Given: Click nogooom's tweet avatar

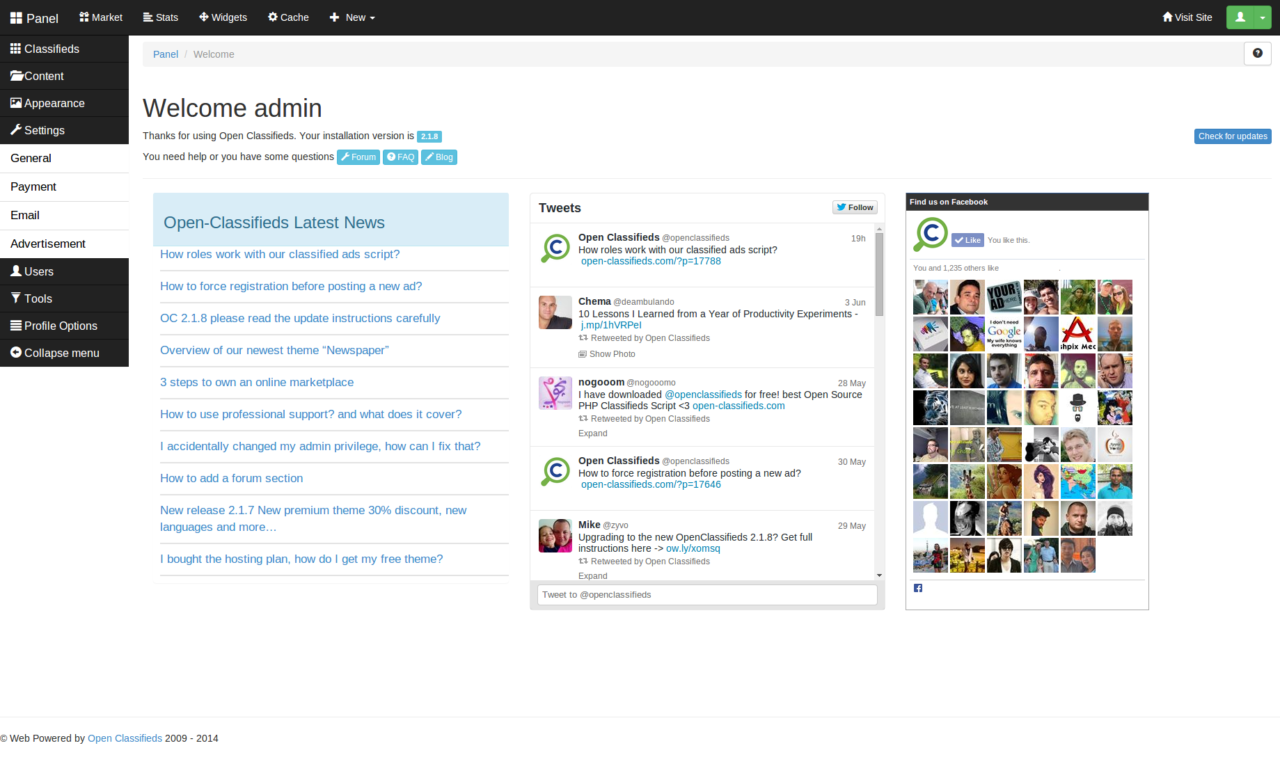Looking at the screenshot, I should [x=555, y=393].
